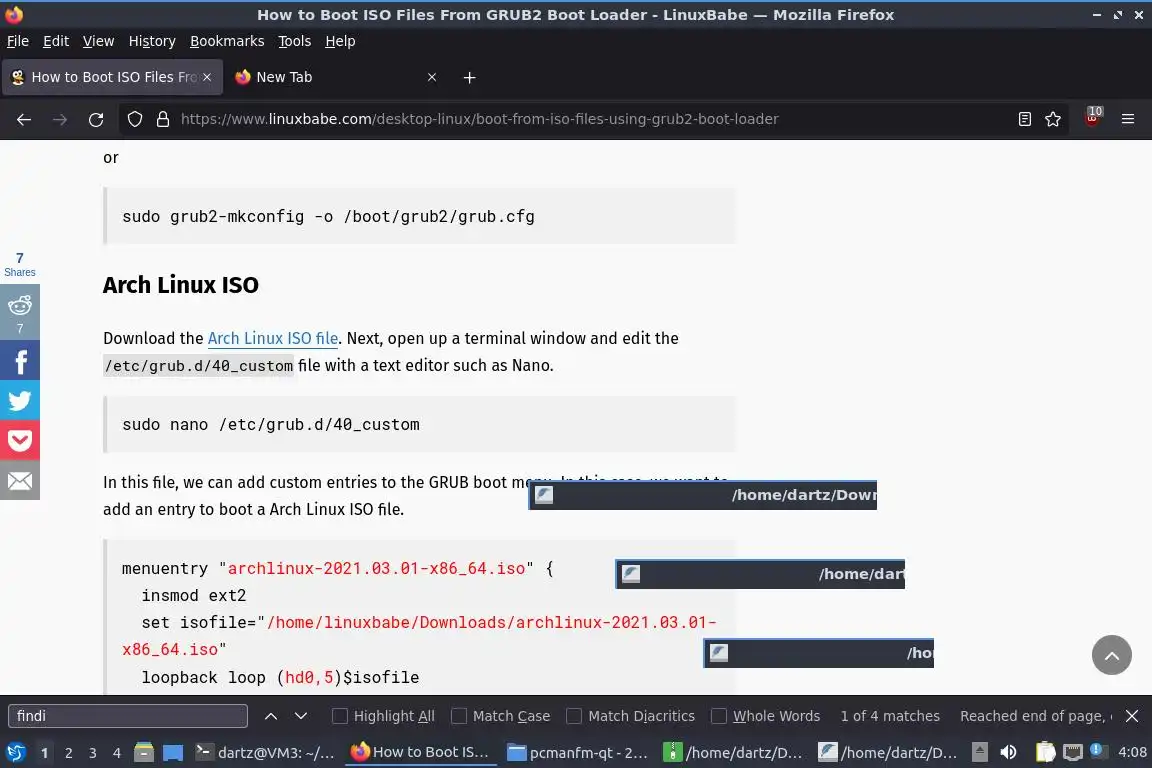Follow the Arch Linux ISO file link
This screenshot has height=768, width=1152.
273,338
